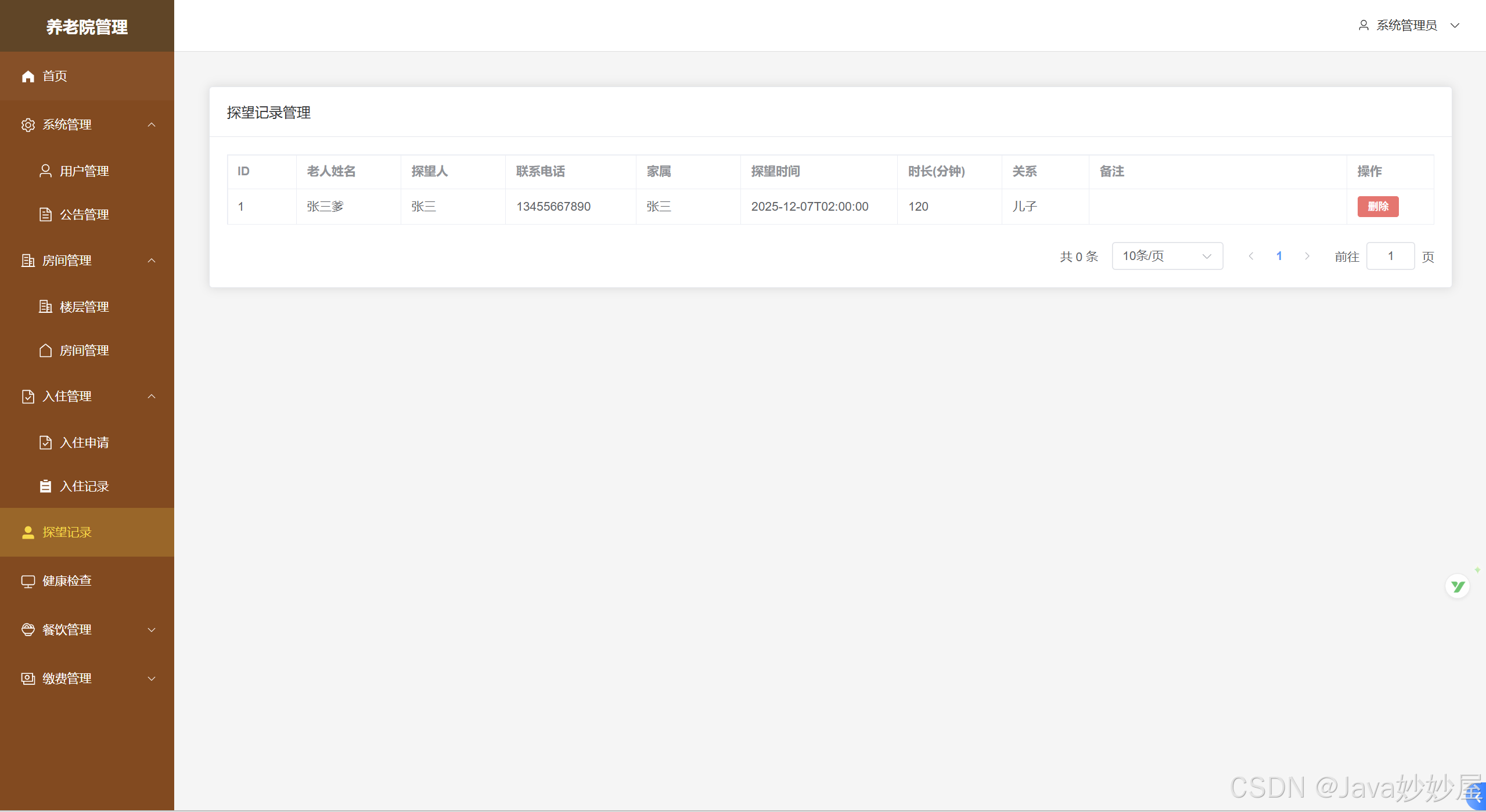Delete the 张三爹 visit record
1486x812 pixels.
click(x=1377, y=207)
